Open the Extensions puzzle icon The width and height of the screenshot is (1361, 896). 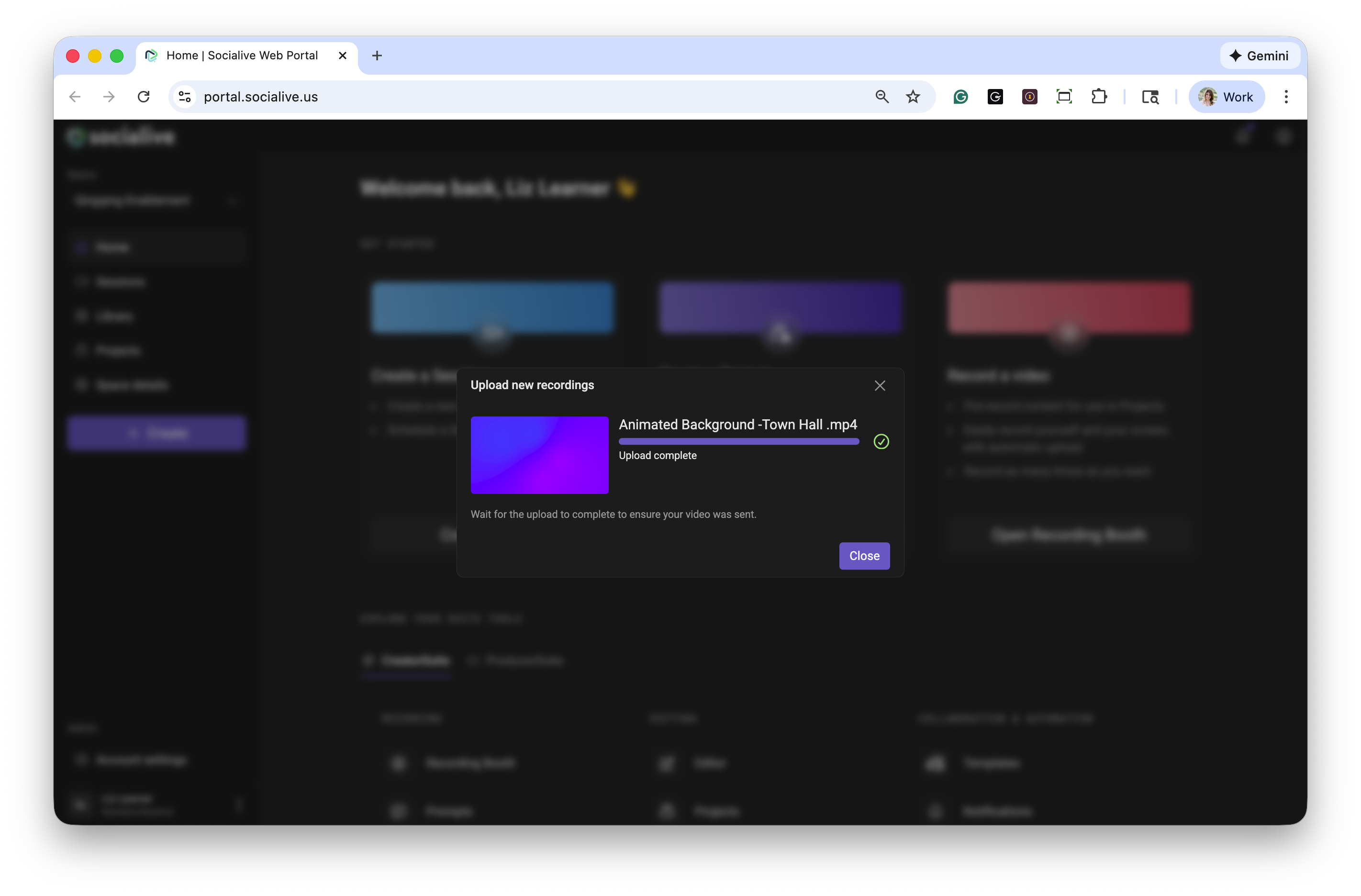click(x=1099, y=97)
